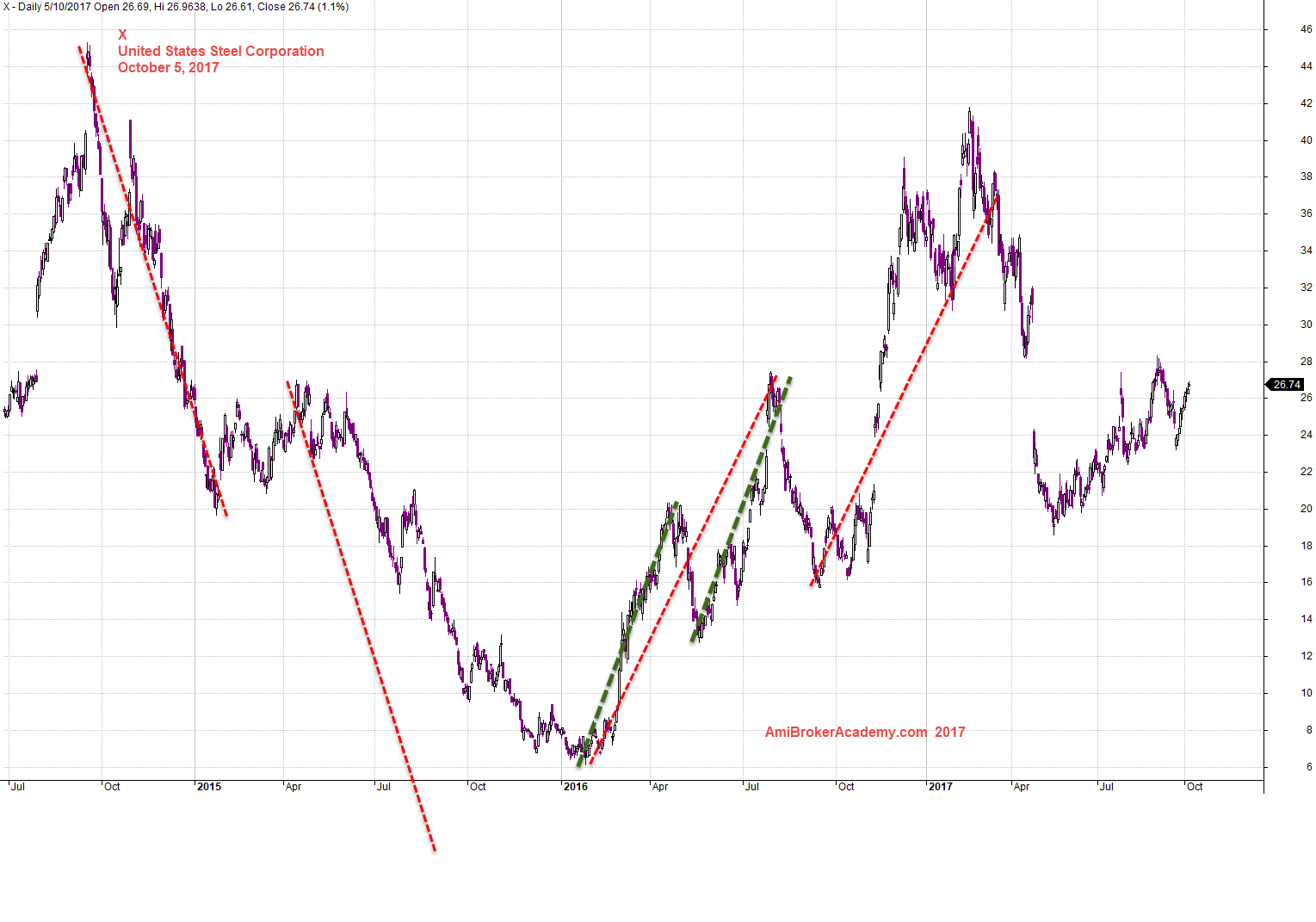This screenshot has height=922, width=1316.
Task: Select the 'United States Steel Corporation' label
Action: click(x=221, y=52)
